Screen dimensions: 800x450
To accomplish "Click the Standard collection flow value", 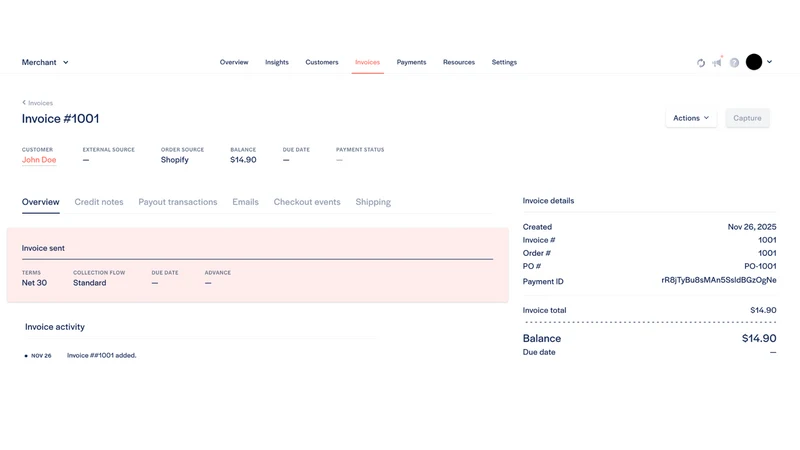I will point(89,283).
